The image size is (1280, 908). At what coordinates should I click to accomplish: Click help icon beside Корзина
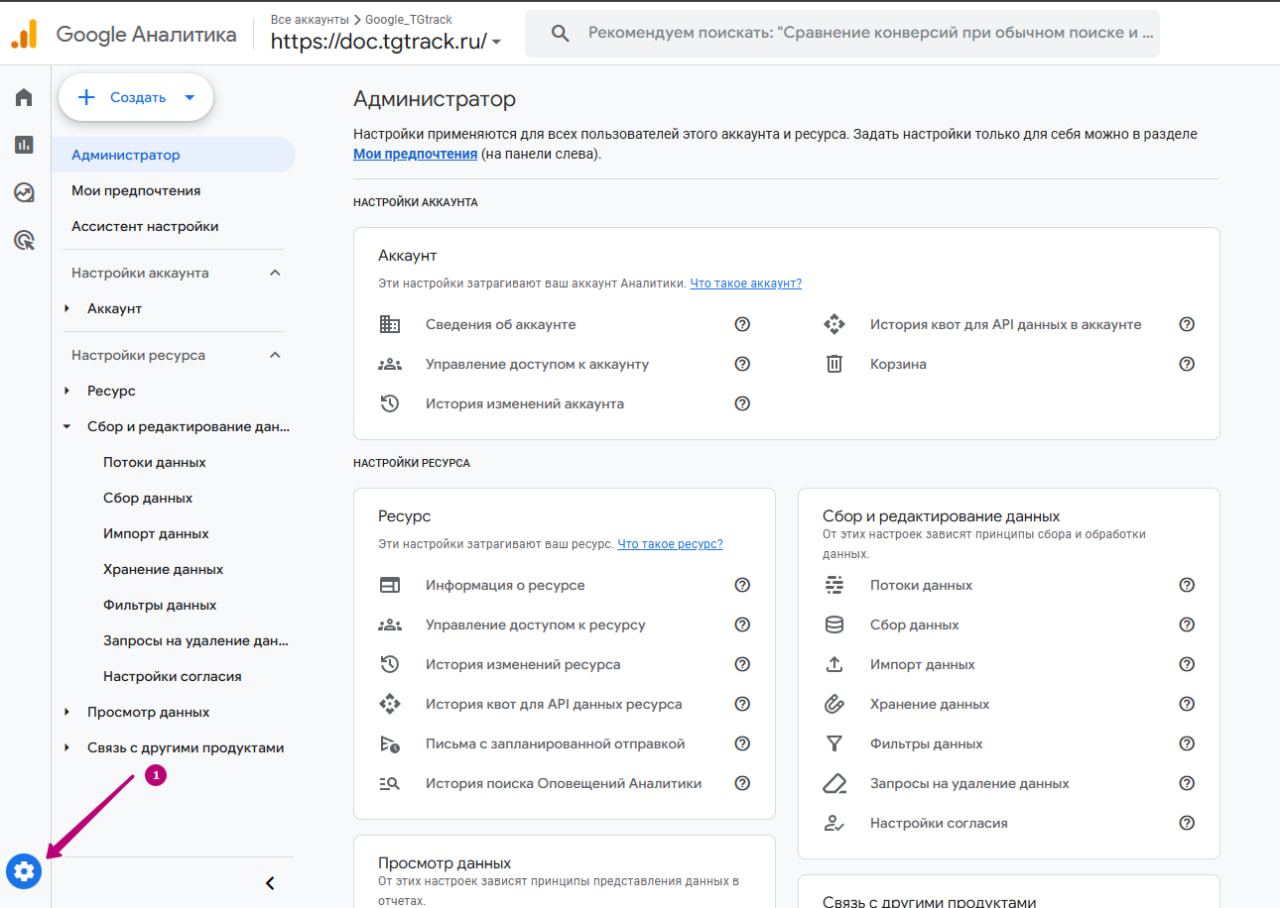[x=1186, y=364]
